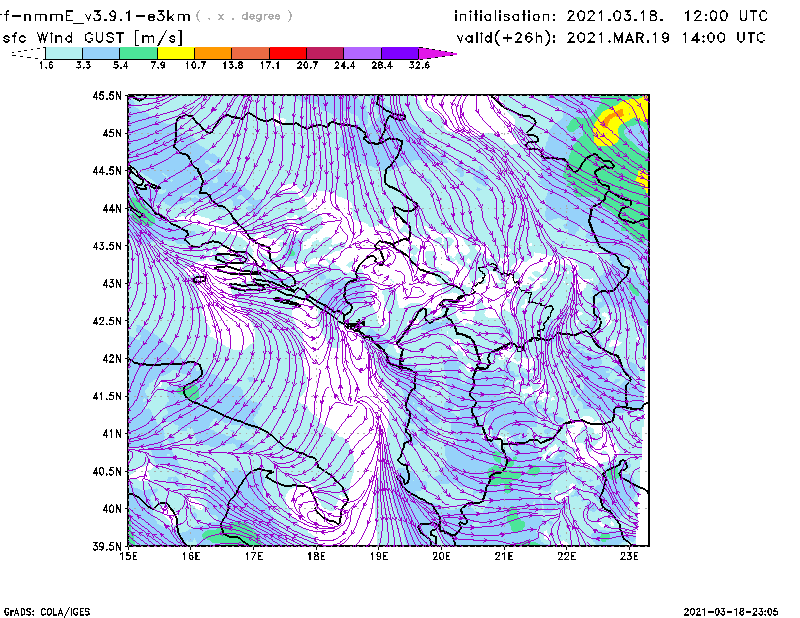Image resolution: width=800 pixels, height=618 pixels.
Task: Click the dashed white arrow at legend start
Action: tap(28, 53)
